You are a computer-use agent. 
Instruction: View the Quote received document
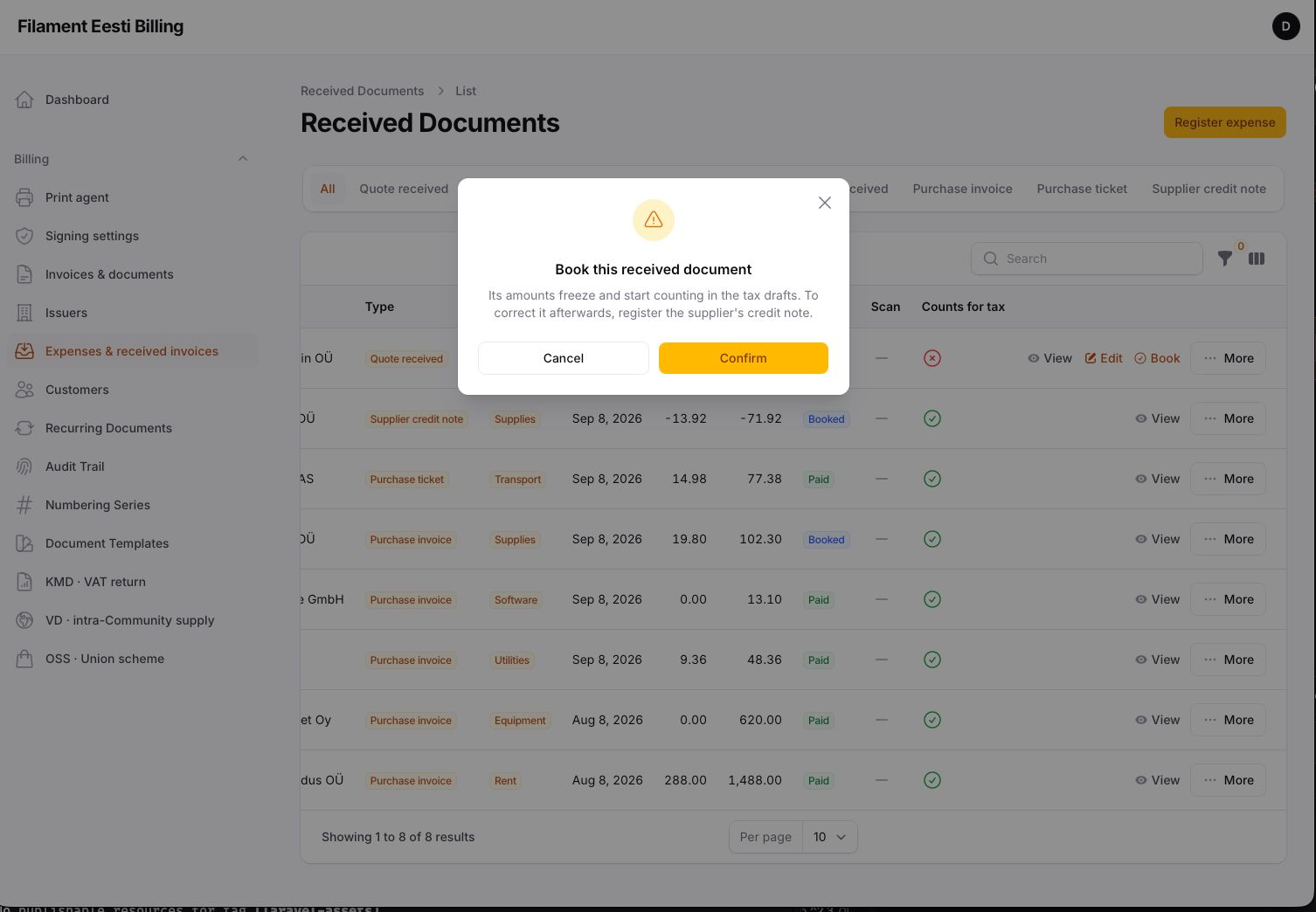pos(1049,358)
